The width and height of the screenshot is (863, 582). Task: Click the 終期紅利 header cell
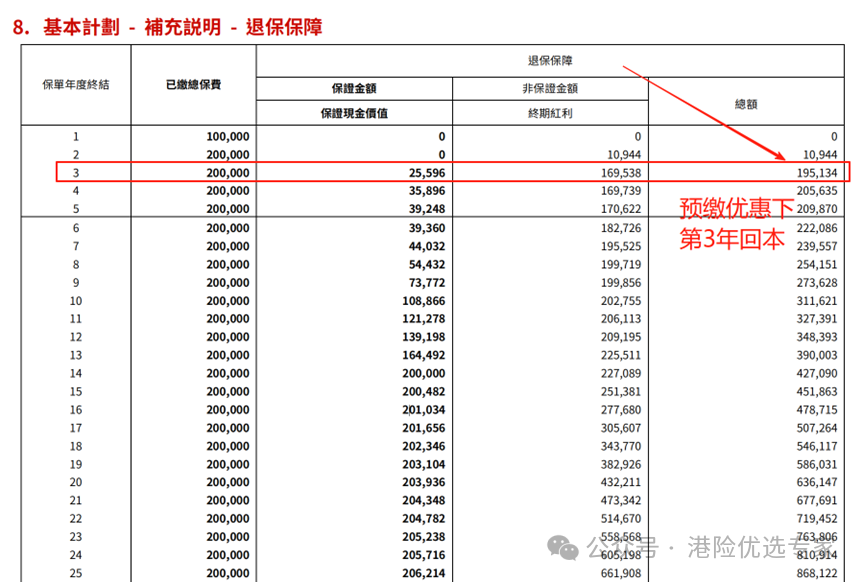550,113
